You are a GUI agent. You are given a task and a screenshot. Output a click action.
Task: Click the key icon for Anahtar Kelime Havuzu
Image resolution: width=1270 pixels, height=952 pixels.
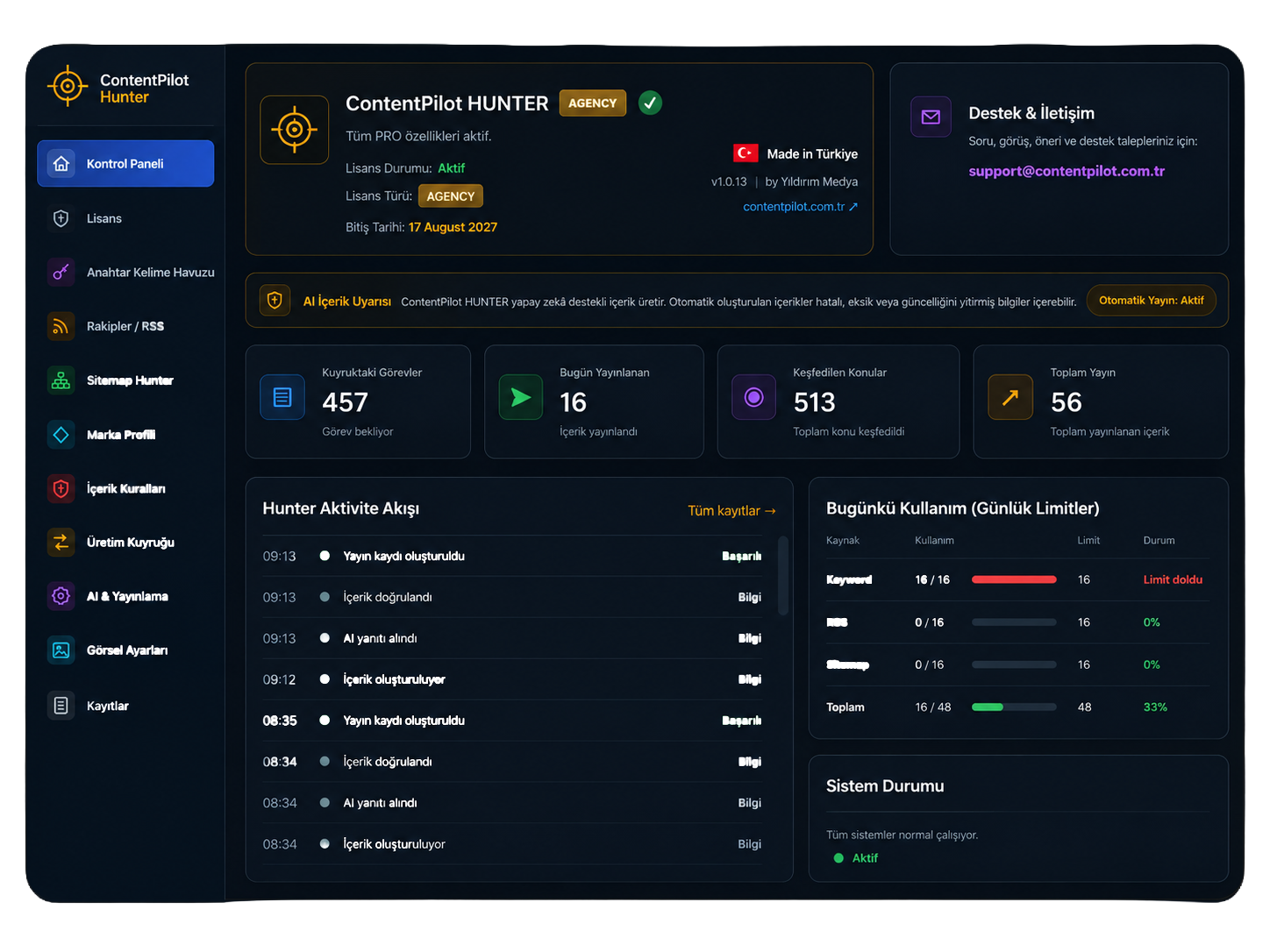tap(61, 273)
